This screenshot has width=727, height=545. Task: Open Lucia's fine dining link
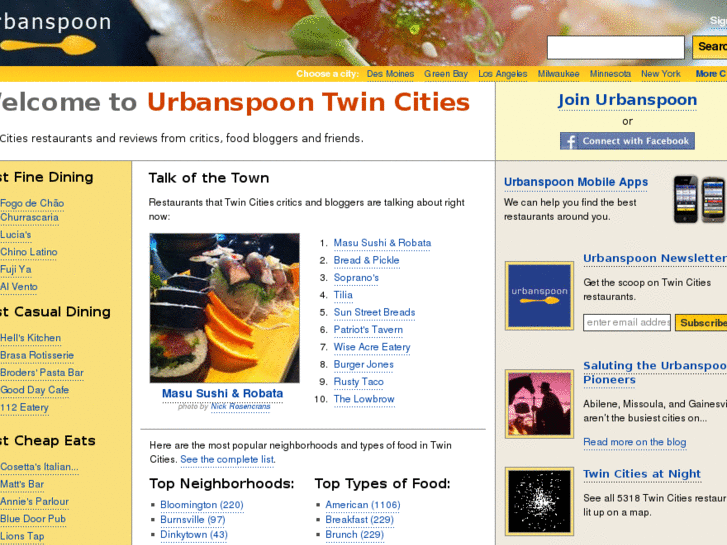click(x=15, y=235)
